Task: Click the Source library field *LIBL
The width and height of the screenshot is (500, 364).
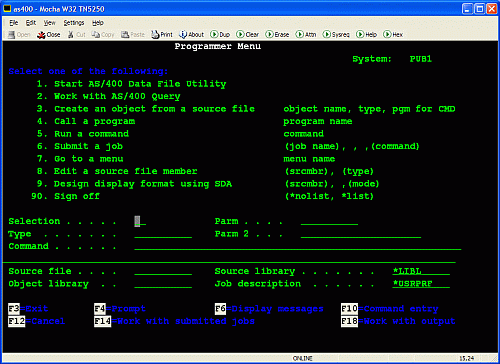Action: click(421, 271)
